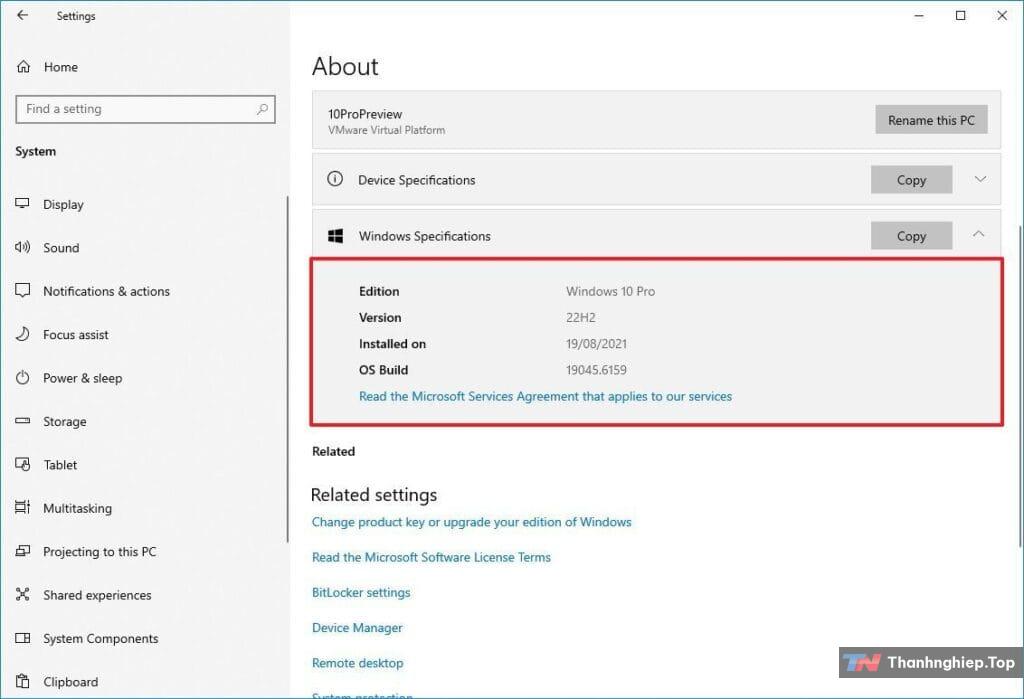Maximize the Settings window

(x=961, y=15)
